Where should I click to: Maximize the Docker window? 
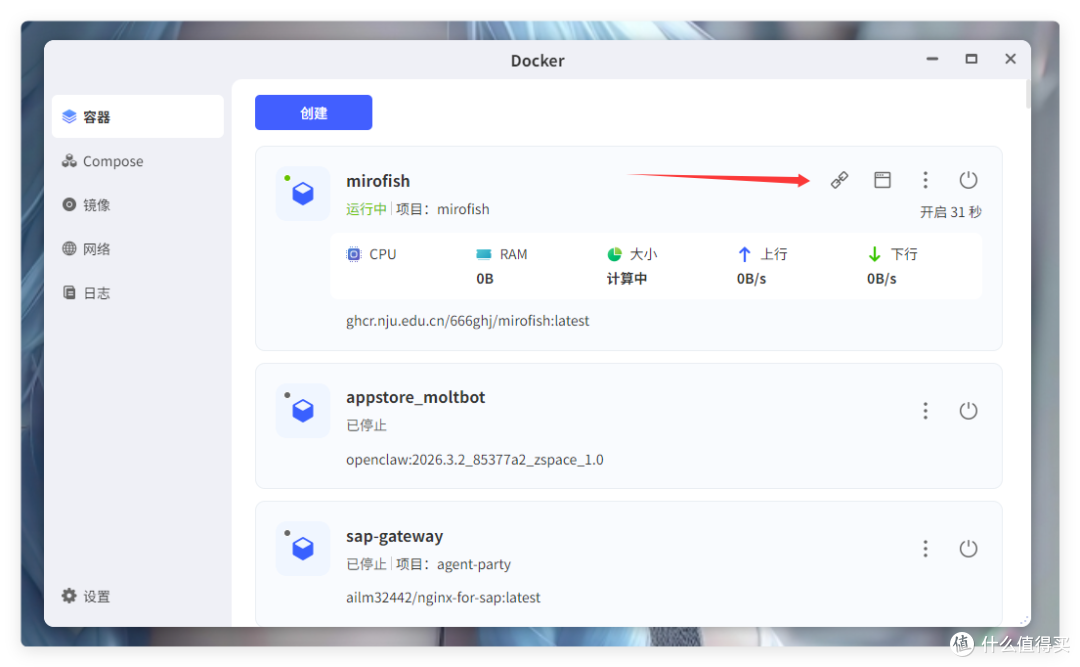(971, 59)
